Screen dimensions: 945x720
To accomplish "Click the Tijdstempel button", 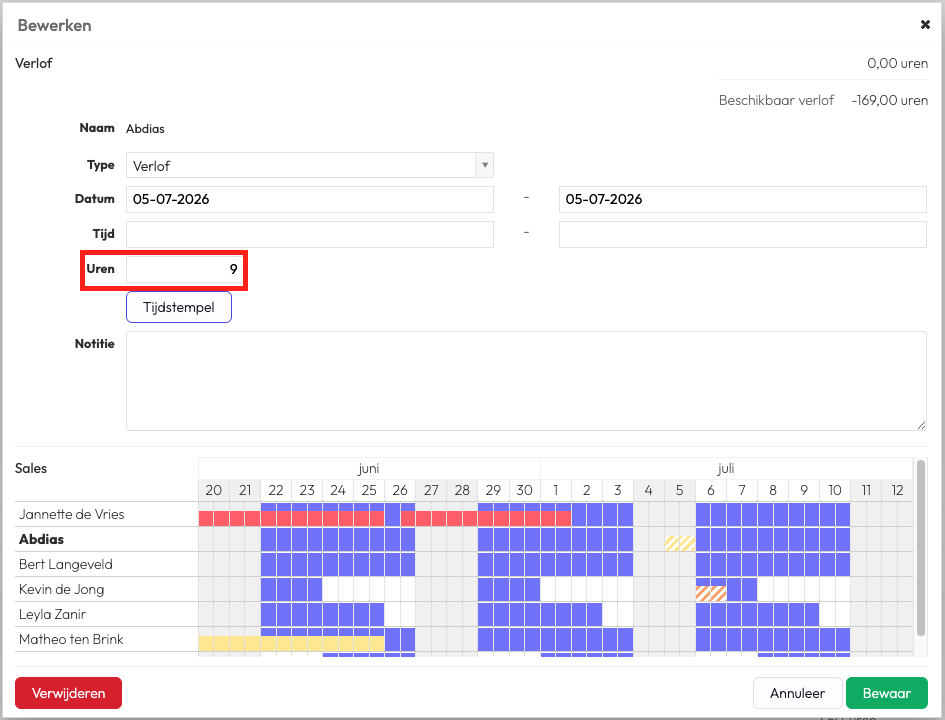I will tap(179, 307).
